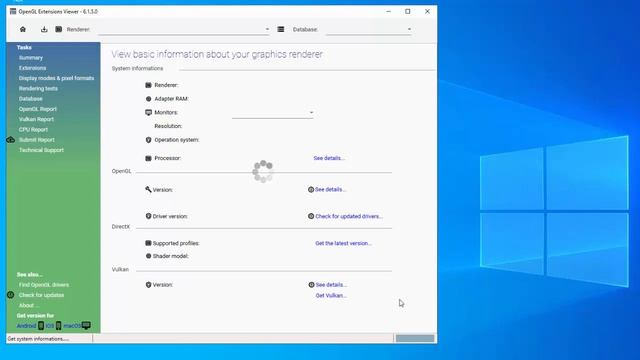Open the Summary task
The height and width of the screenshot is (360, 640).
click(x=31, y=58)
